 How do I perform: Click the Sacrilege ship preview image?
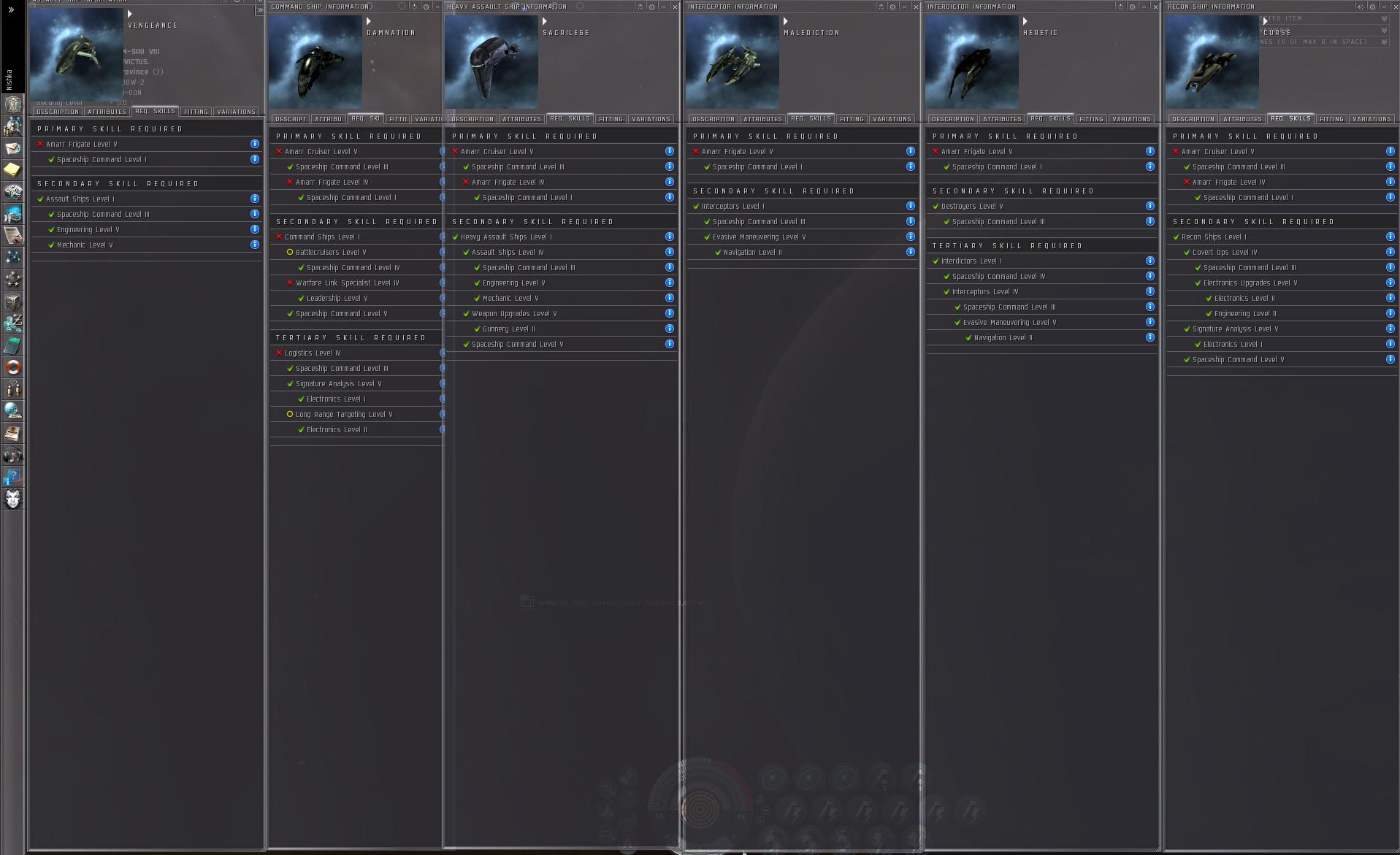click(491, 62)
